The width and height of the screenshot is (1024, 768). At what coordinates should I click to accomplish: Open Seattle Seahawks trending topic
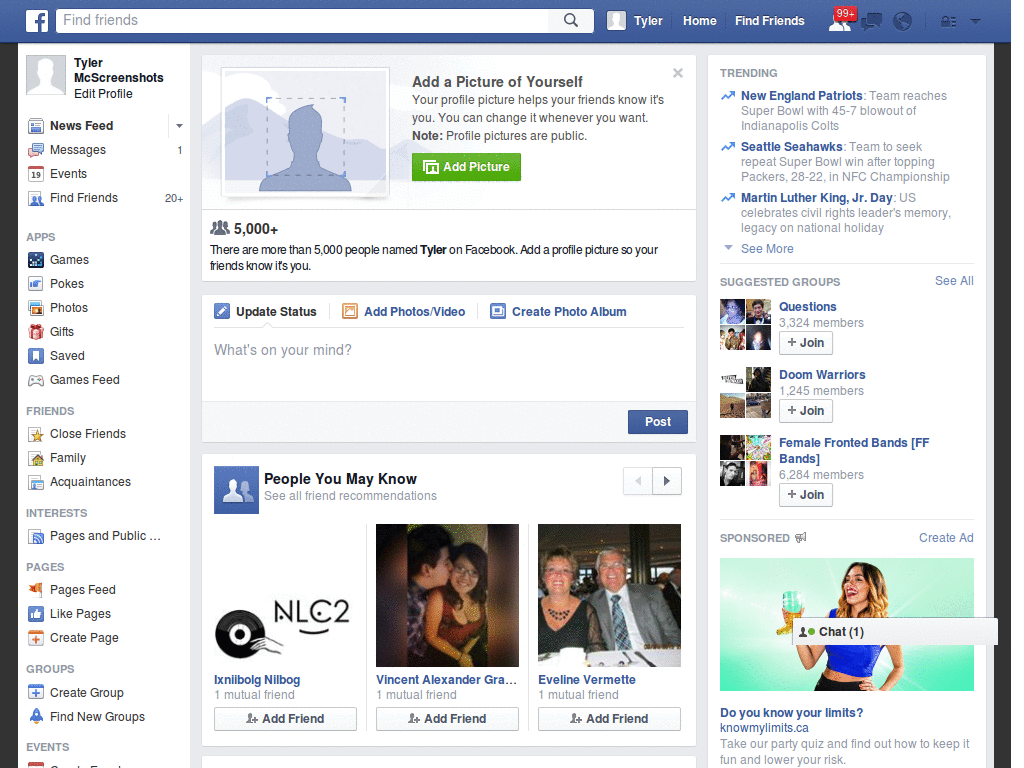coord(792,147)
